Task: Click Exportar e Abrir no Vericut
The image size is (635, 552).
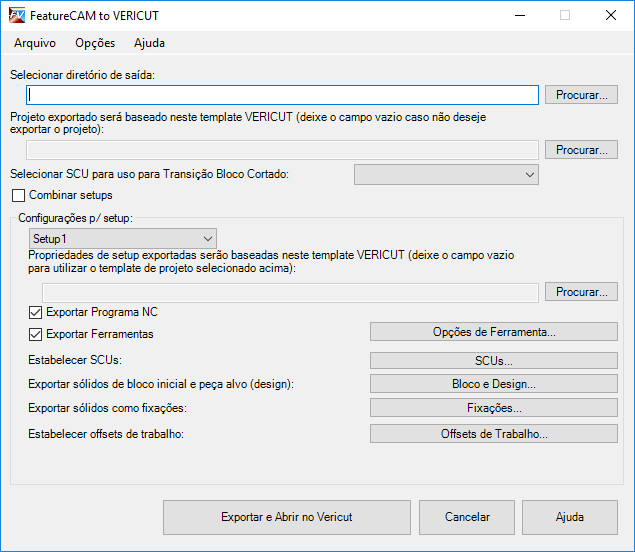Action: point(287,517)
